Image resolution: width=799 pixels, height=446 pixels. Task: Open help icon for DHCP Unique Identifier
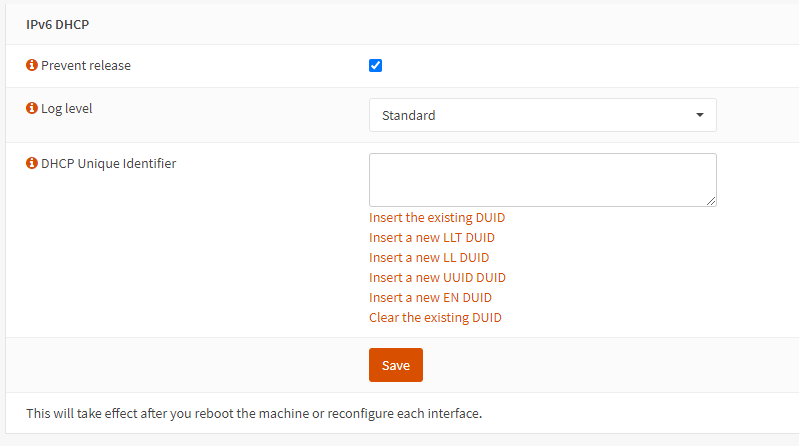32,163
